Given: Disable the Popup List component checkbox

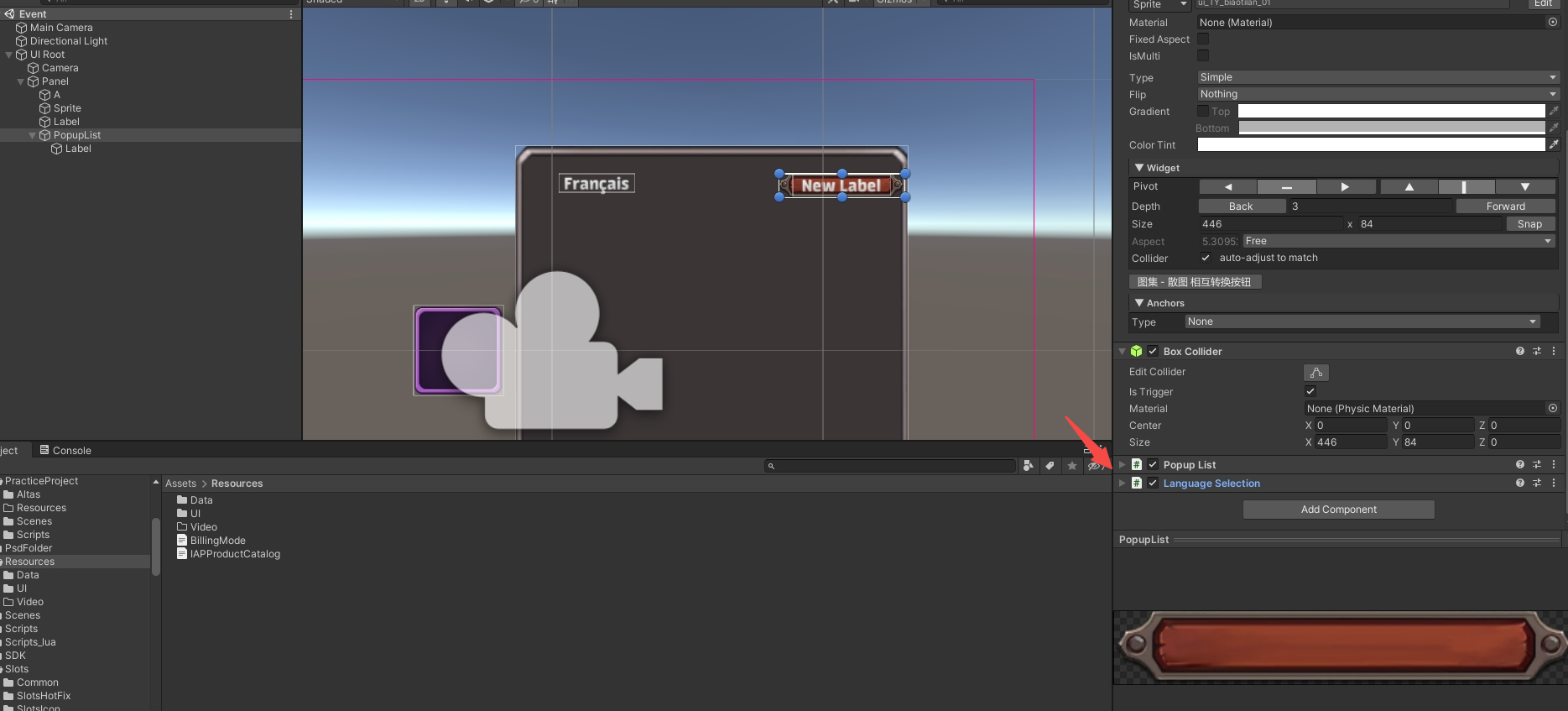Looking at the screenshot, I should click(1153, 465).
